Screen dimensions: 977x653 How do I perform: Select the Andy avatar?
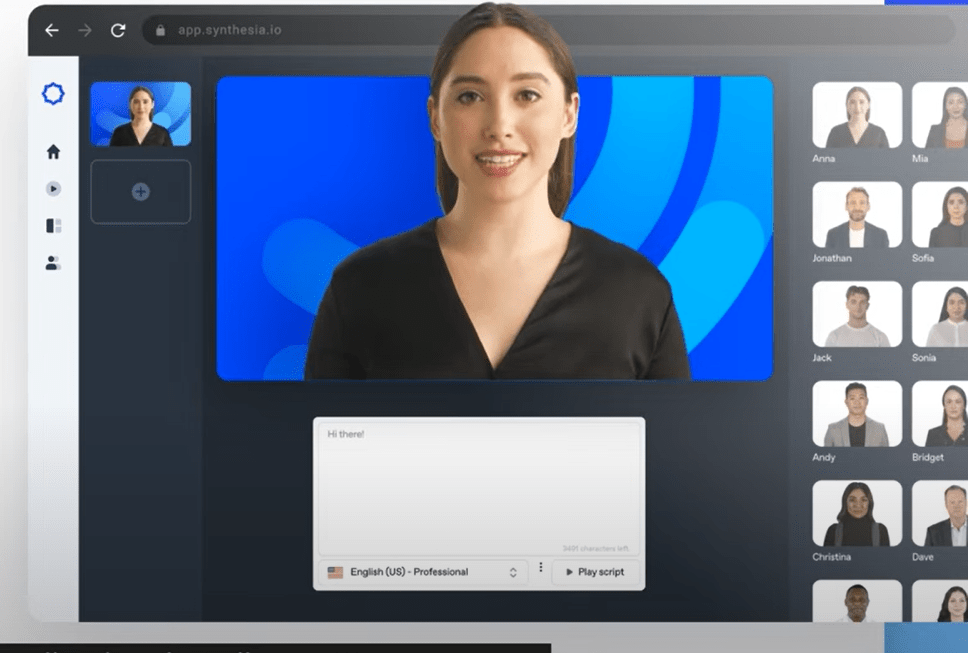856,414
